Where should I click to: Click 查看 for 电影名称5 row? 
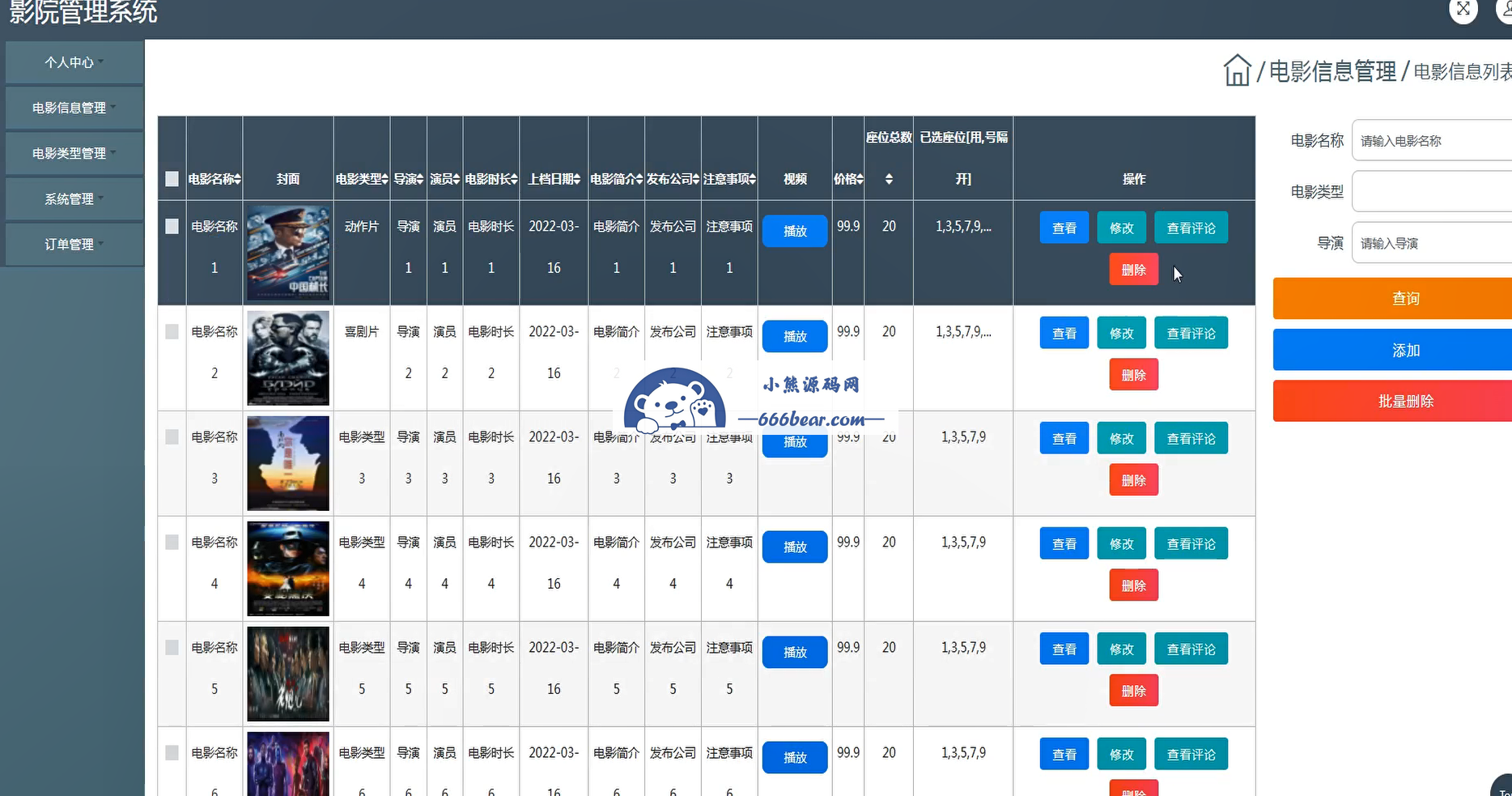point(1064,649)
